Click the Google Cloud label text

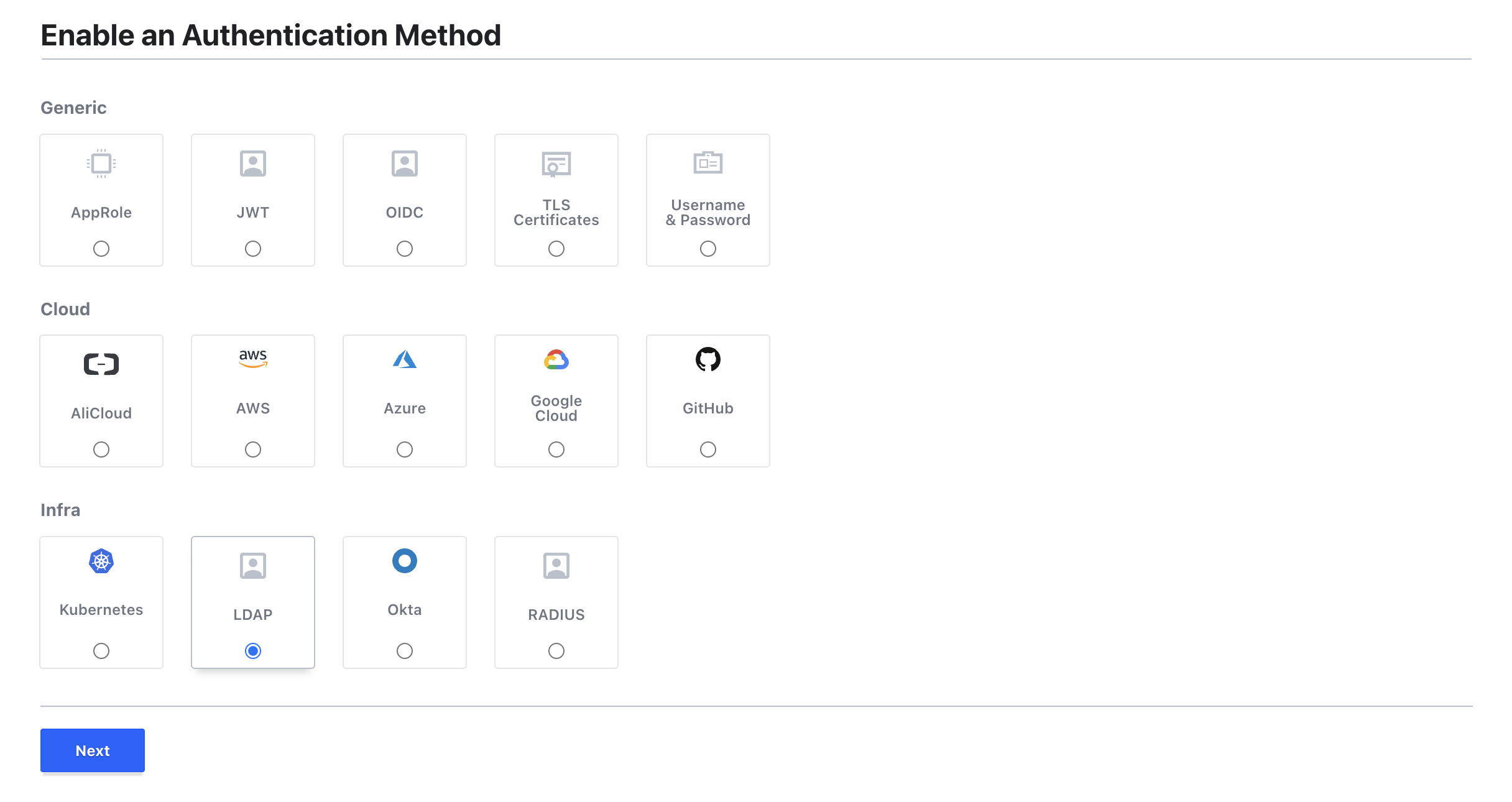pos(556,408)
